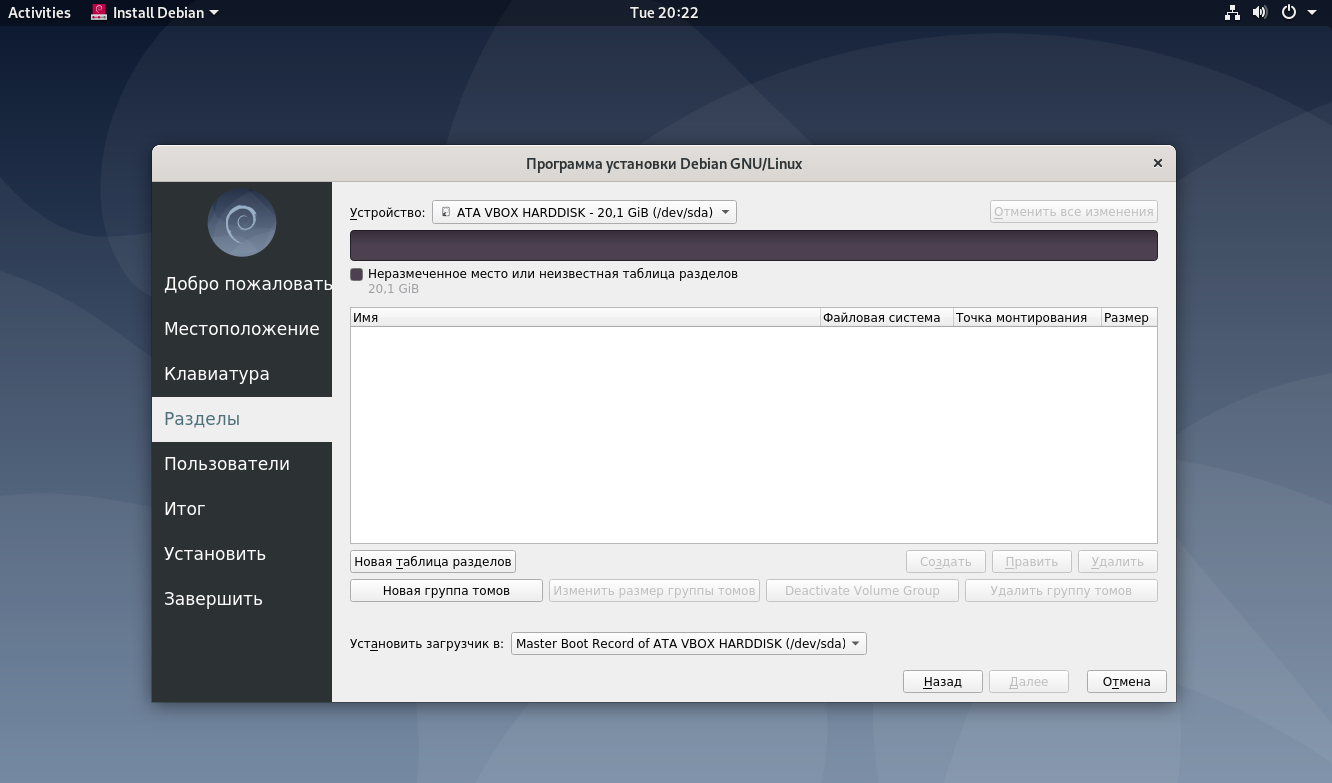
Task: Open the Устройство device dropdown
Action: tap(584, 212)
